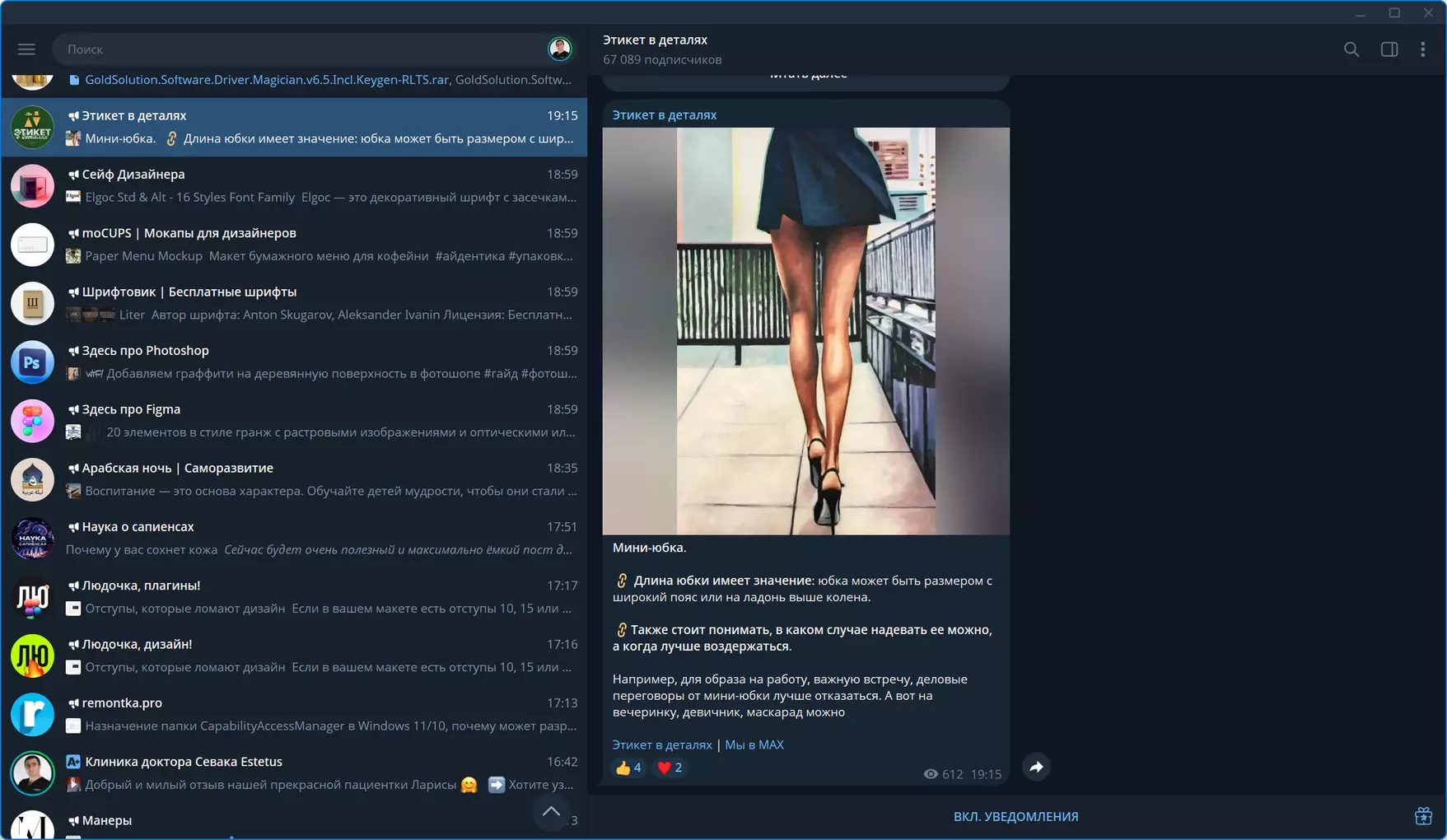The height and width of the screenshot is (840, 1447).
Task: Select the Шрифтовик | Бесплатные шрифты chat
Action: [x=294, y=304]
